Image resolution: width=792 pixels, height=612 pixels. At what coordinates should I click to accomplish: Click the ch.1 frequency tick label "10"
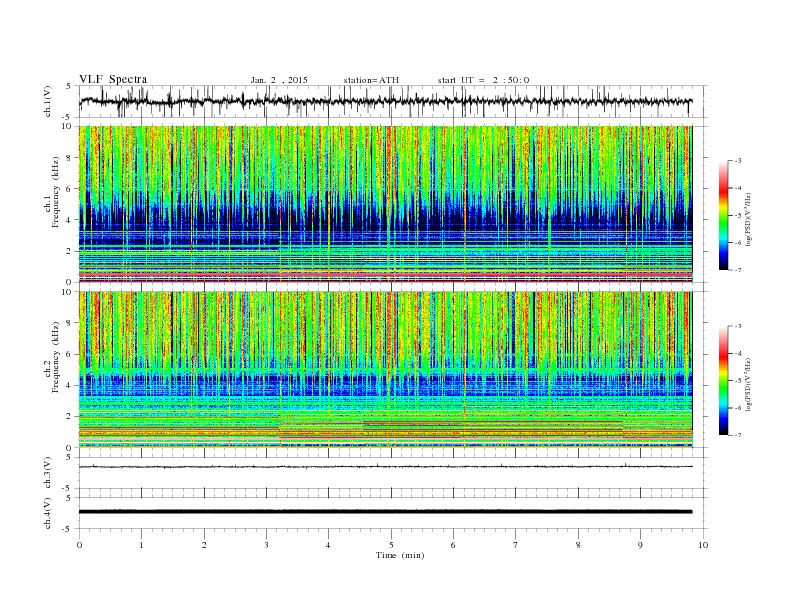(x=67, y=126)
